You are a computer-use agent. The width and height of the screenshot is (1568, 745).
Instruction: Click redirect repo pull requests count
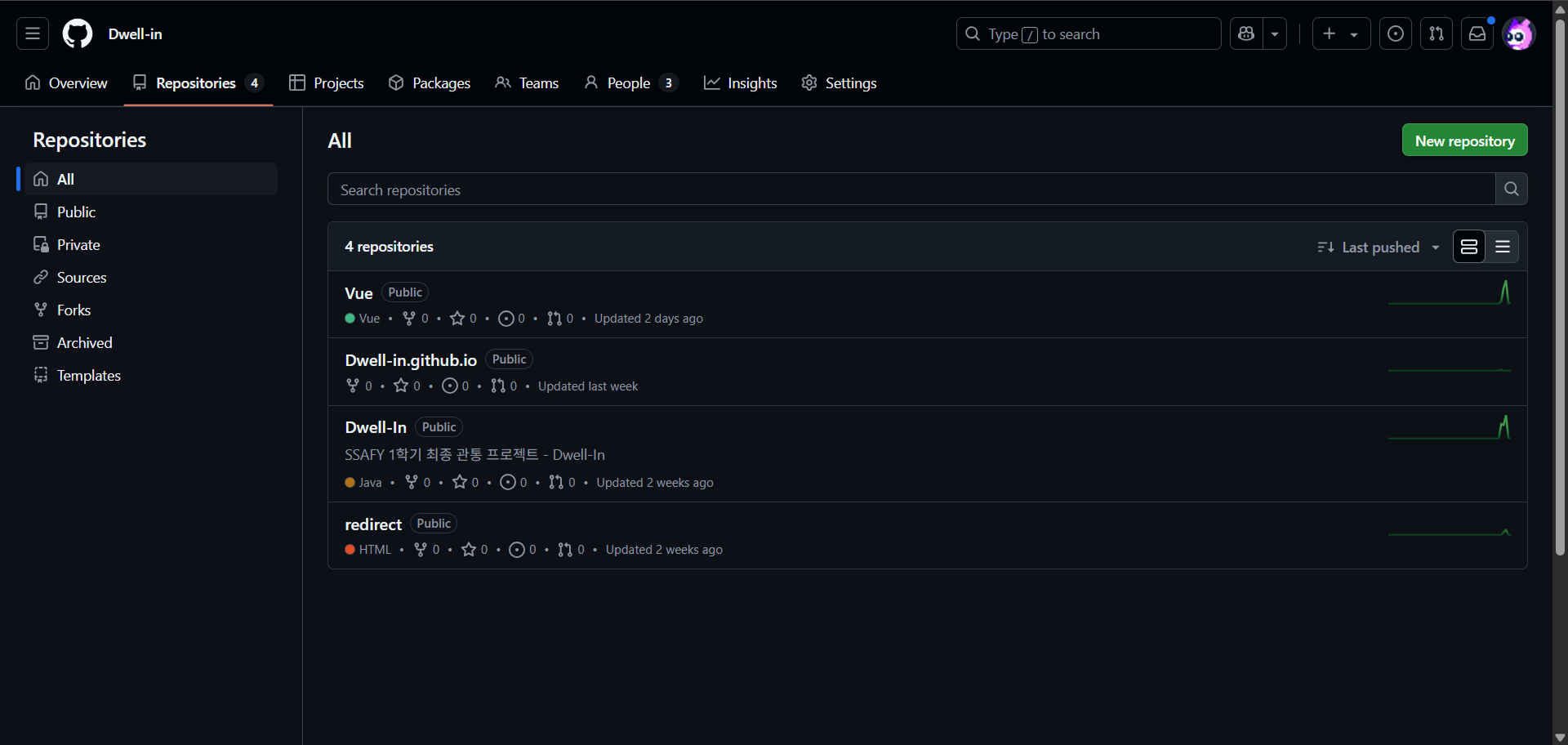click(x=572, y=550)
